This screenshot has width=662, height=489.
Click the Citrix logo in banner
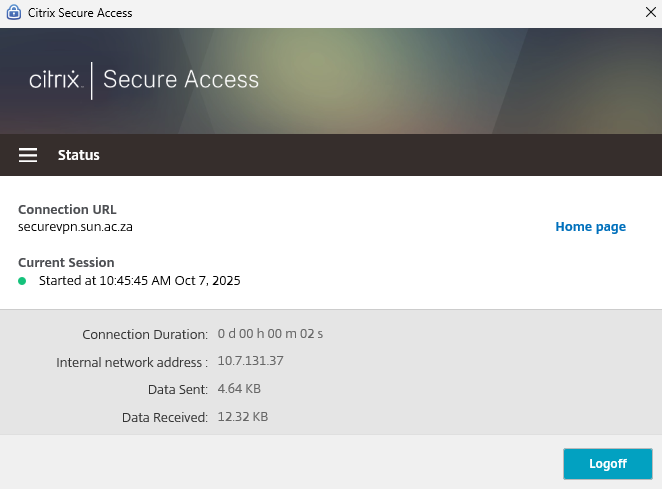pyautogui.click(x=54, y=80)
